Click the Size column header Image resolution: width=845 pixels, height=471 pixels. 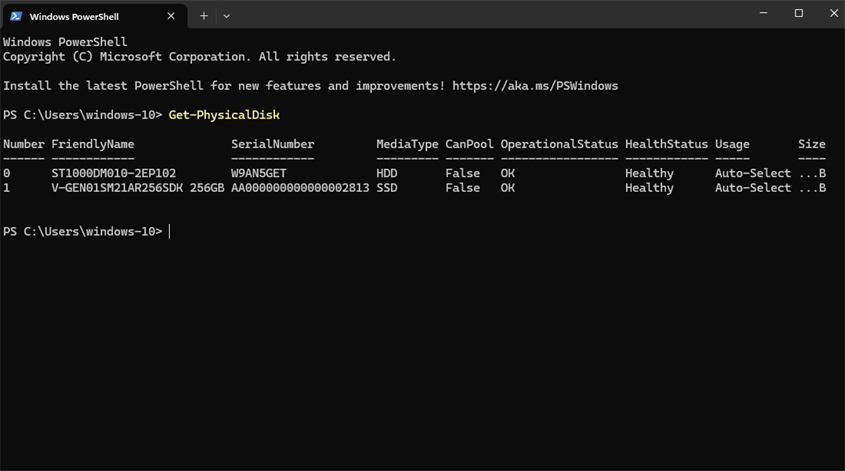812,144
